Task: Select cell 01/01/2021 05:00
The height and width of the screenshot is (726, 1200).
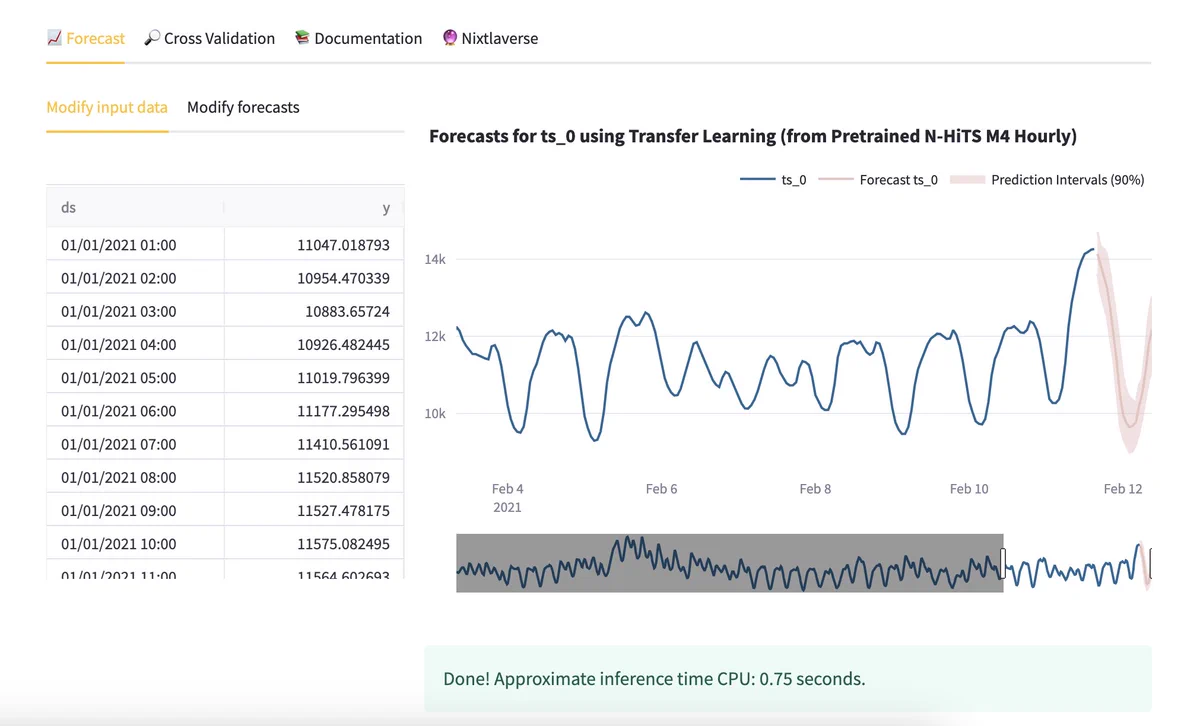Action: pyautogui.click(x=135, y=377)
